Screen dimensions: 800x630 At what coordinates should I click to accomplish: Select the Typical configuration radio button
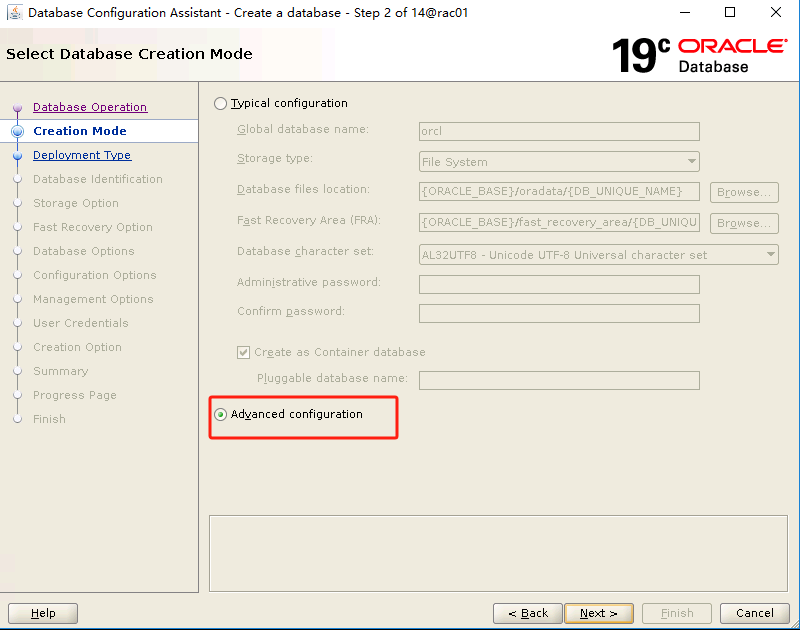pos(220,104)
